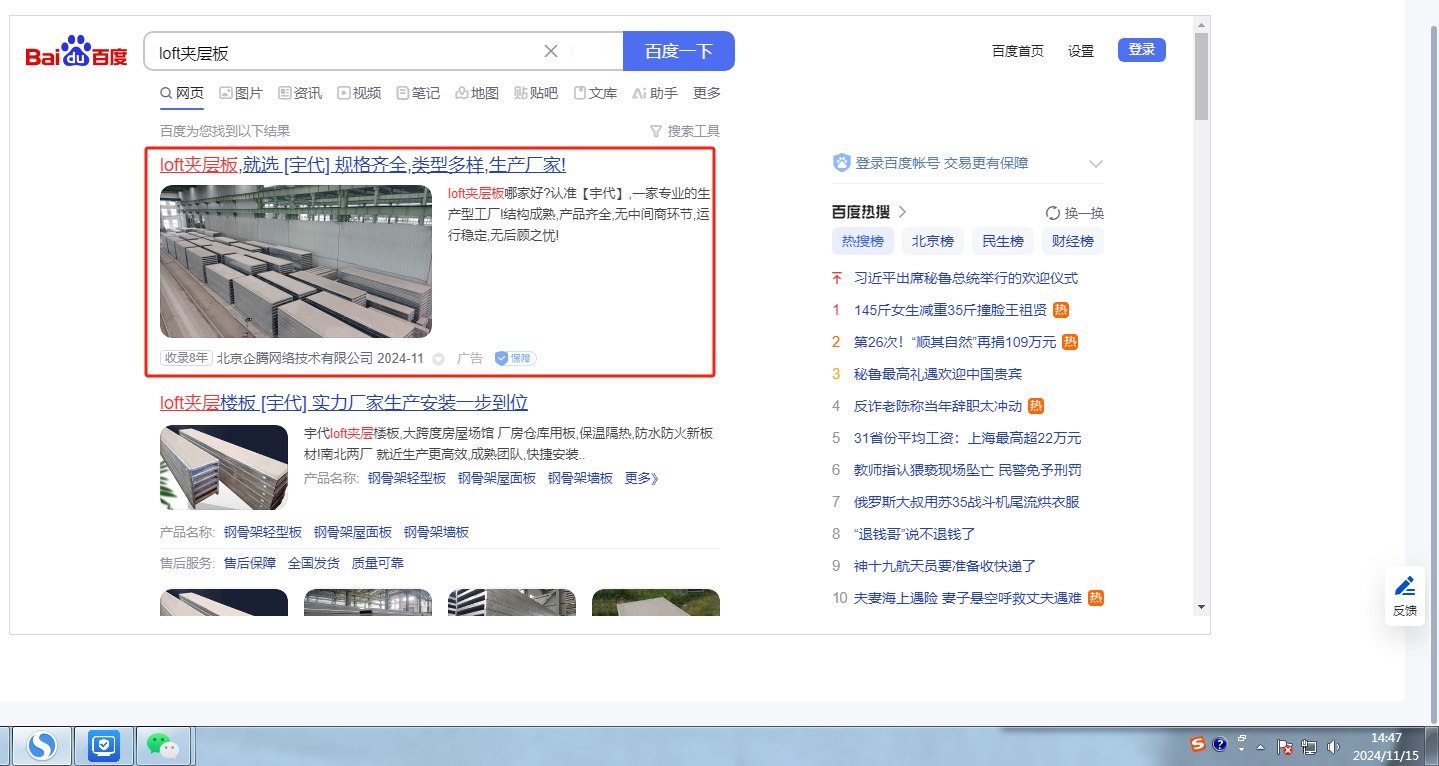The width and height of the screenshot is (1439, 766).
Task: Expand the 登录百度帐号 panel chevron
Action: 1095,164
